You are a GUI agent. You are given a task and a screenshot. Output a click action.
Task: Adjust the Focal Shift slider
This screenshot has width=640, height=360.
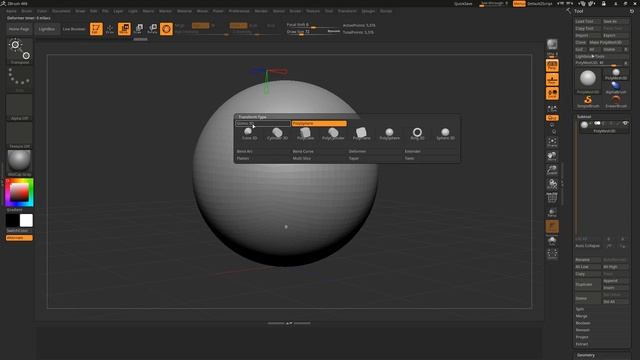(x=313, y=25)
